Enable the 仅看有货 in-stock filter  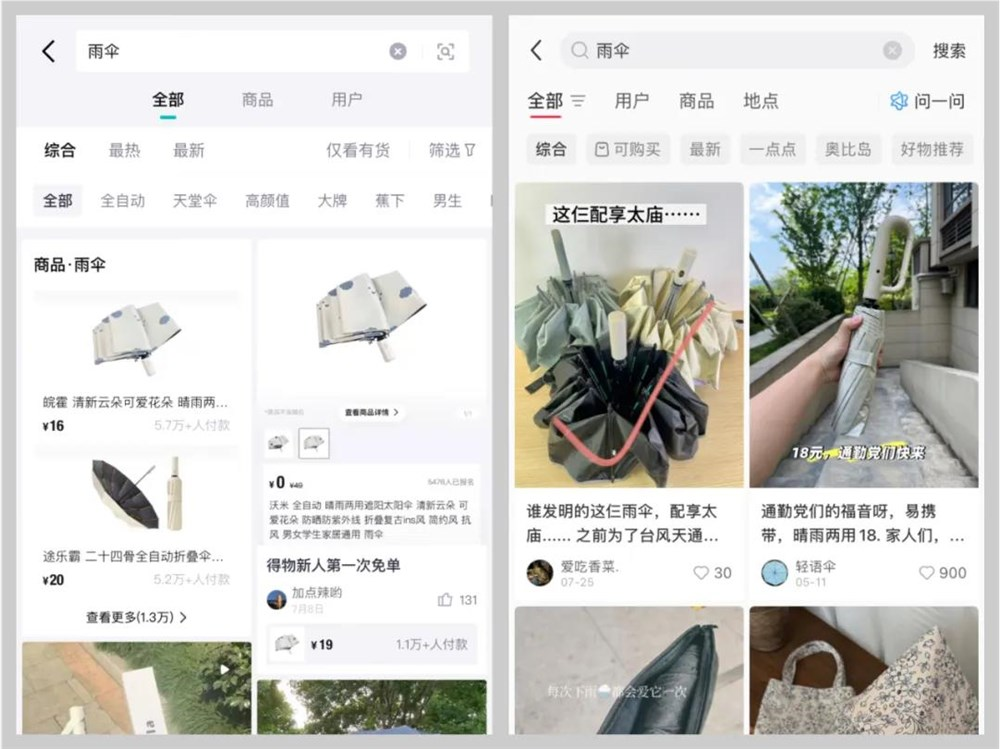pos(358,149)
